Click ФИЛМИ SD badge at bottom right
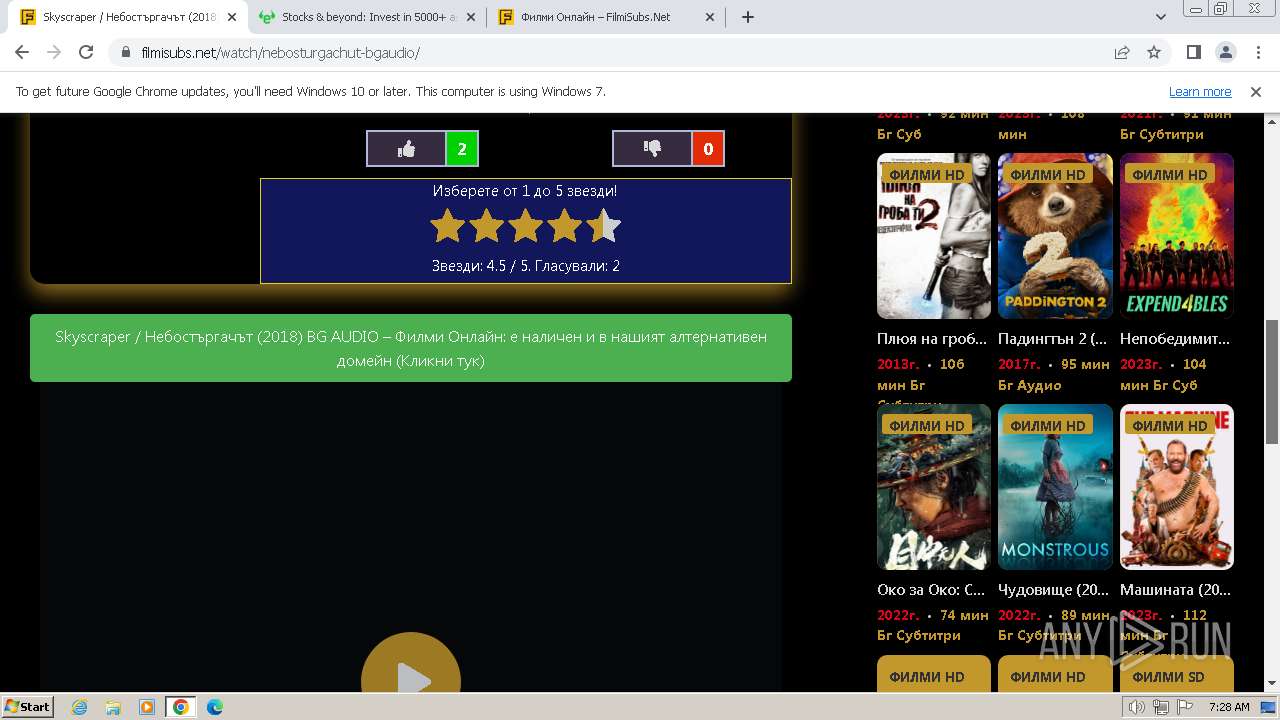 coord(1168,677)
